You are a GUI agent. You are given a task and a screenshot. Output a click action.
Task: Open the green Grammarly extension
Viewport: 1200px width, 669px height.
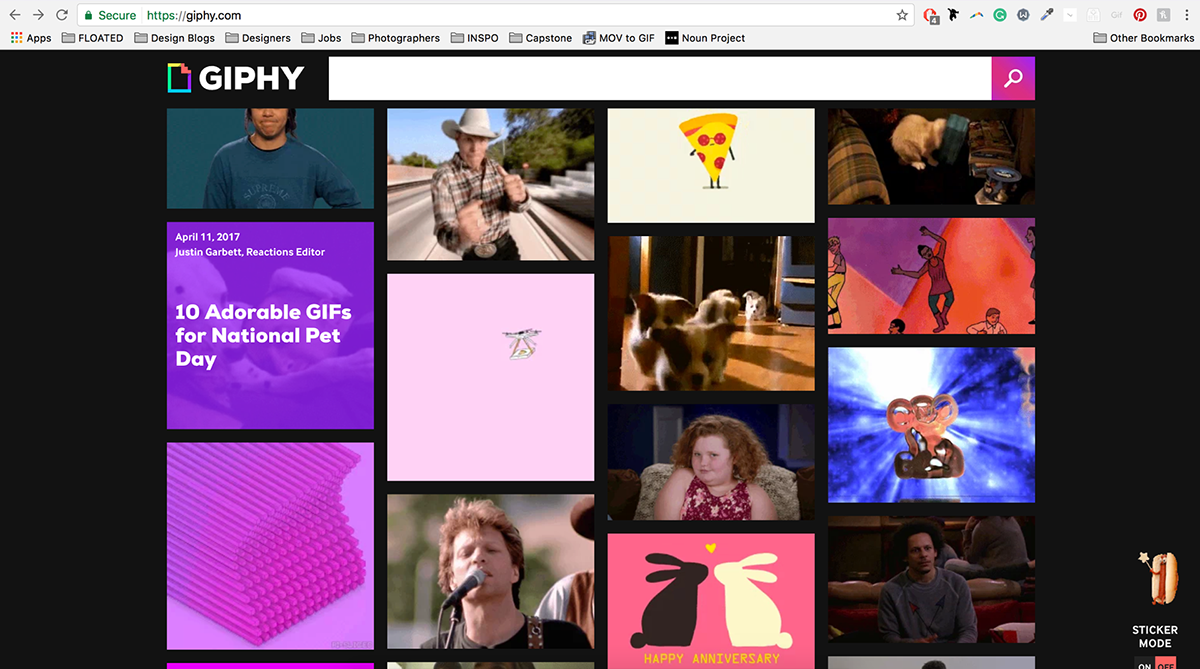click(x=1000, y=15)
